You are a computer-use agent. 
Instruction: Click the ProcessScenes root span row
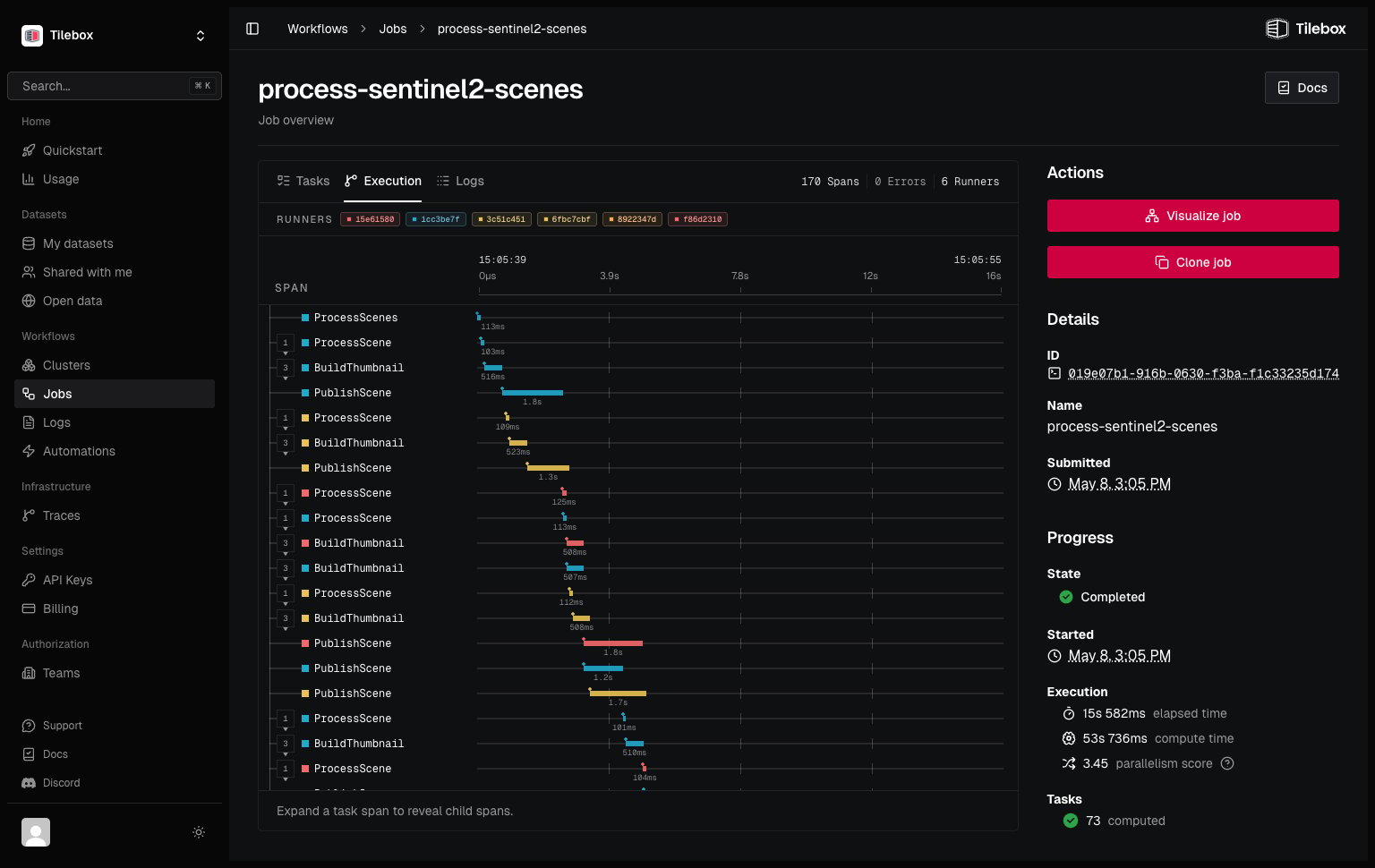637,318
